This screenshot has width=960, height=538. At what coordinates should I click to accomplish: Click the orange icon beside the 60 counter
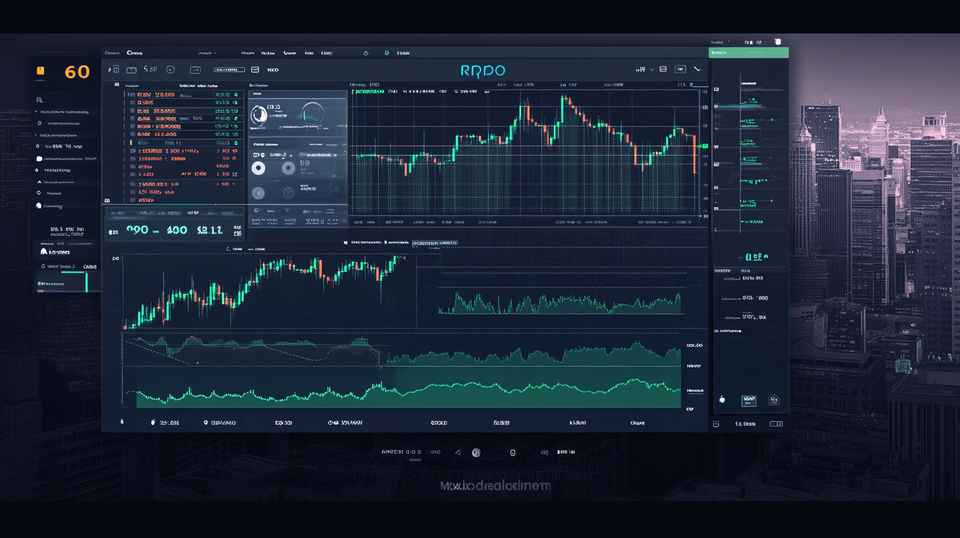(40, 72)
